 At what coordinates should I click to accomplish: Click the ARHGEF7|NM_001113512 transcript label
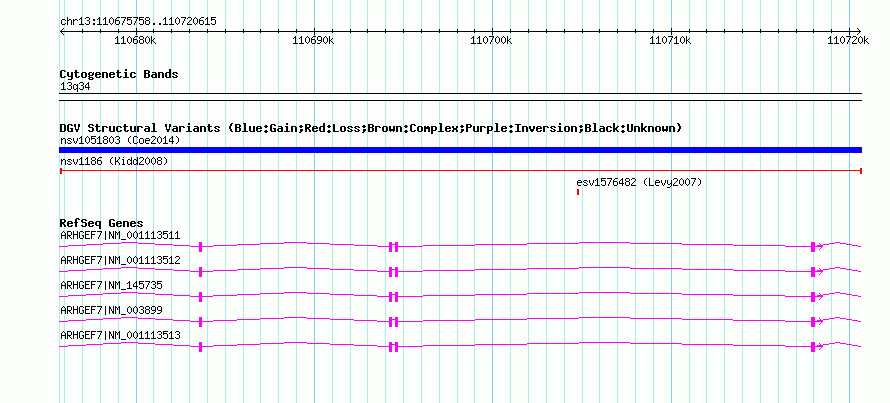pos(120,261)
